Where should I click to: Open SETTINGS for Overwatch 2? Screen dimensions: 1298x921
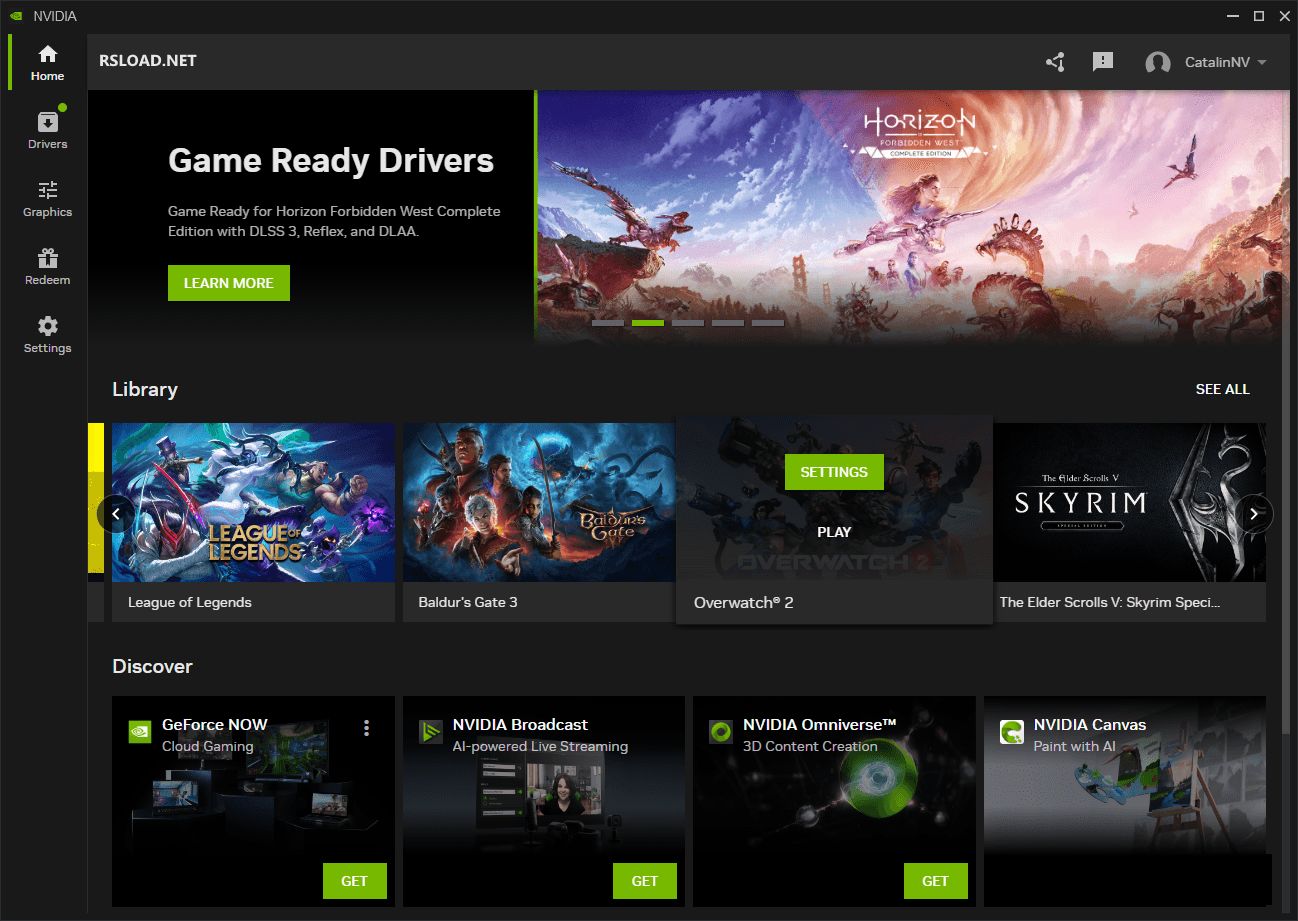[x=834, y=471]
